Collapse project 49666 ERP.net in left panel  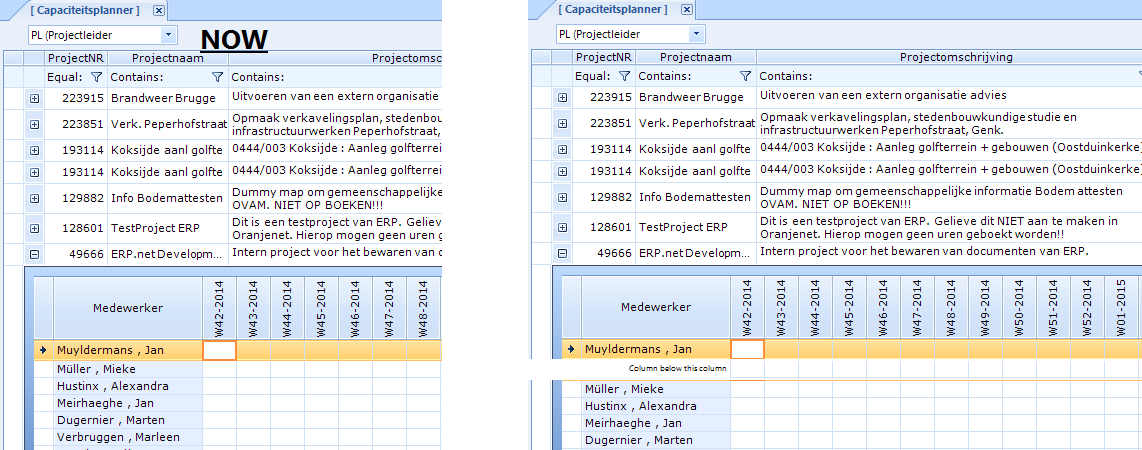pos(34,254)
